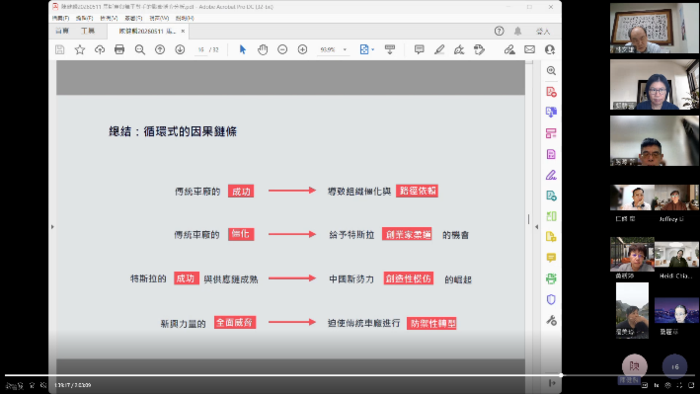The height and width of the screenshot is (394, 700).
Task: Collapse the right tools pane arrow
Action: 537,227
